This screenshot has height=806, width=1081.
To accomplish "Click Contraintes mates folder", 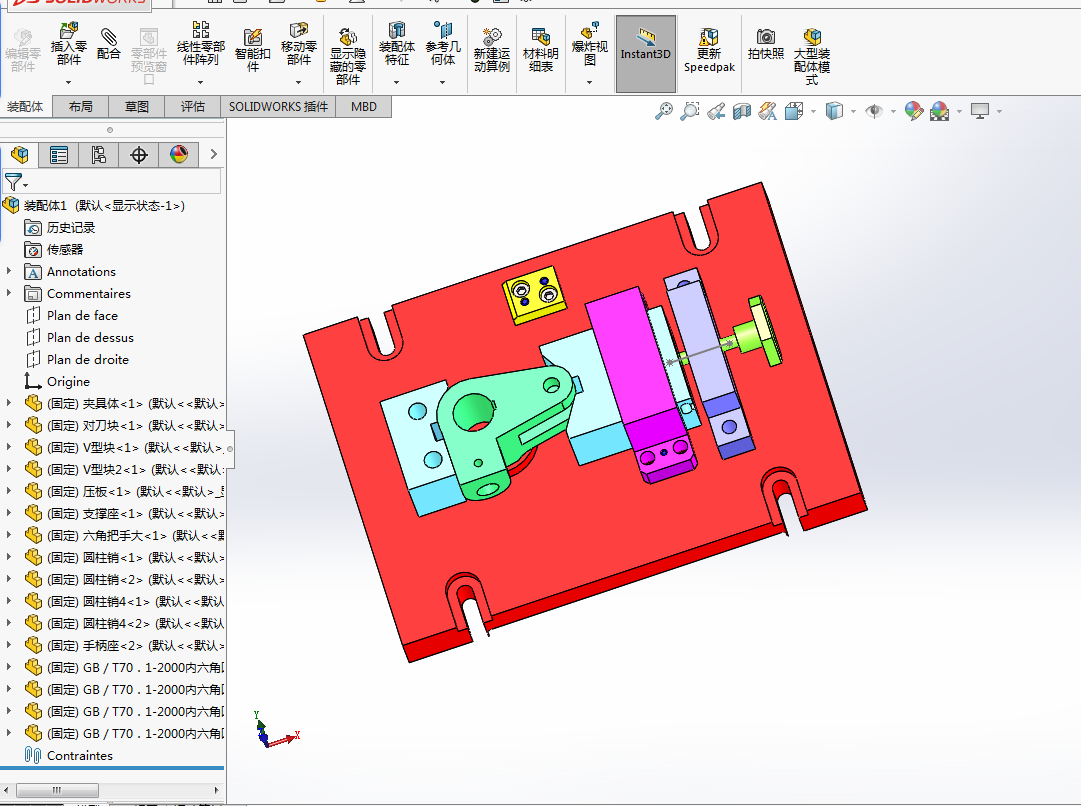I will click(68, 756).
